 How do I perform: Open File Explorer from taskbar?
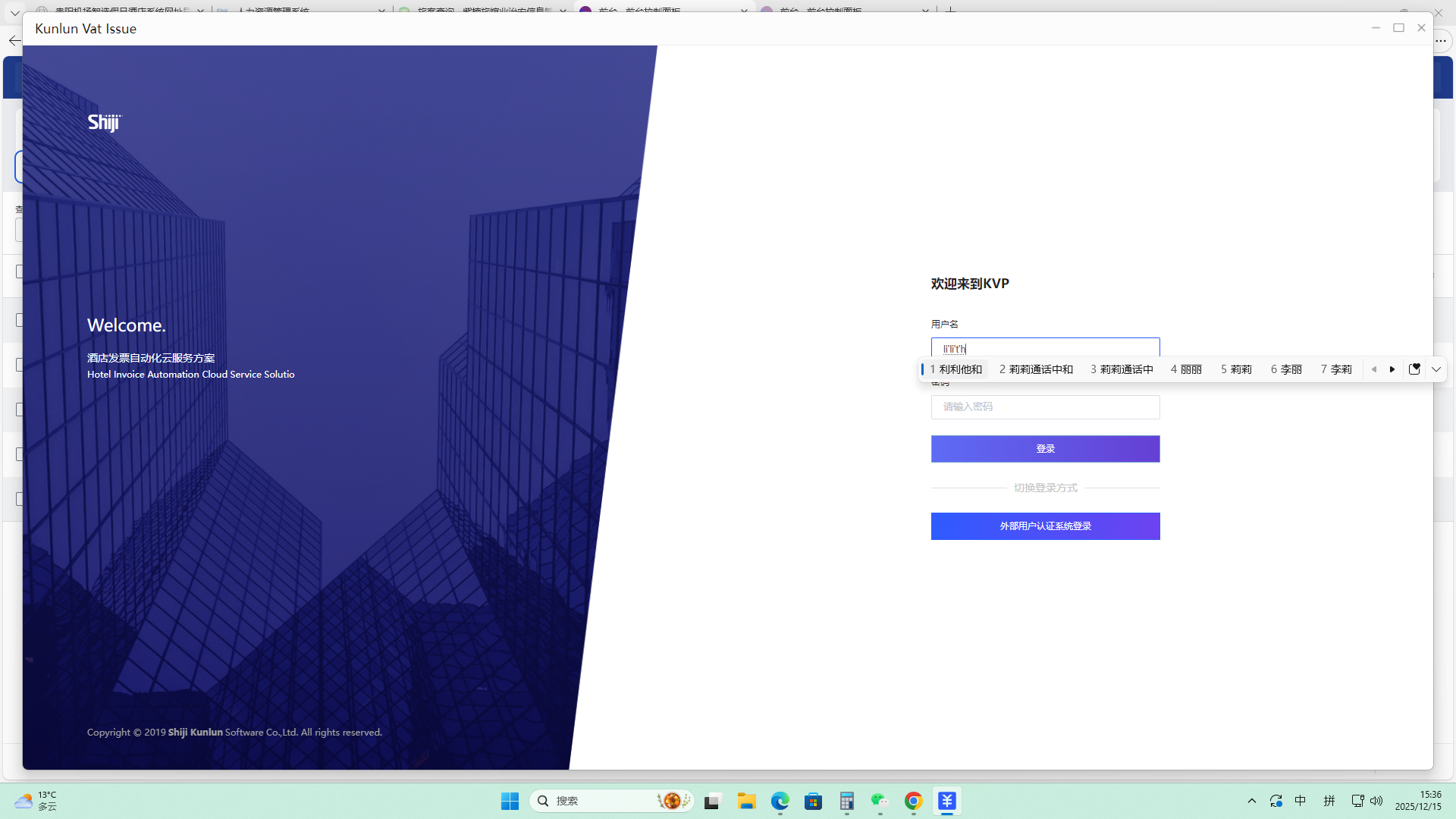click(747, 801)
